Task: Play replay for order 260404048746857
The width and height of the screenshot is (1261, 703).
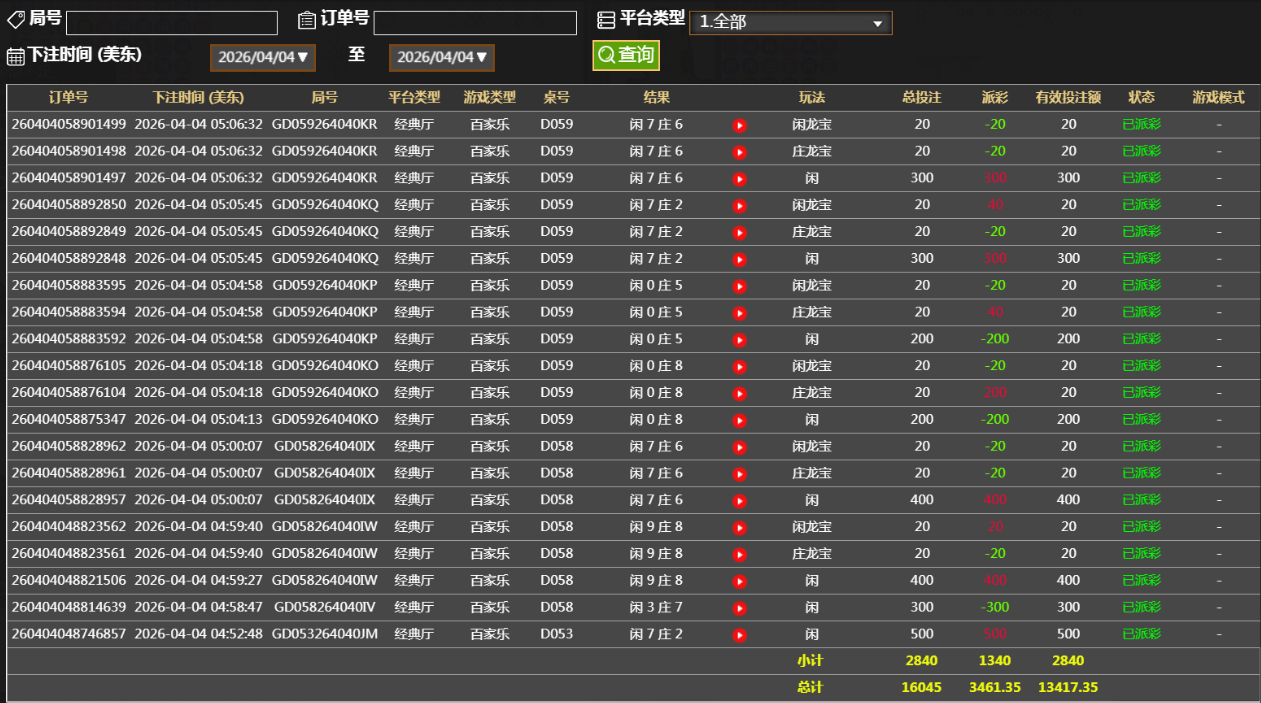Action: 739,635
